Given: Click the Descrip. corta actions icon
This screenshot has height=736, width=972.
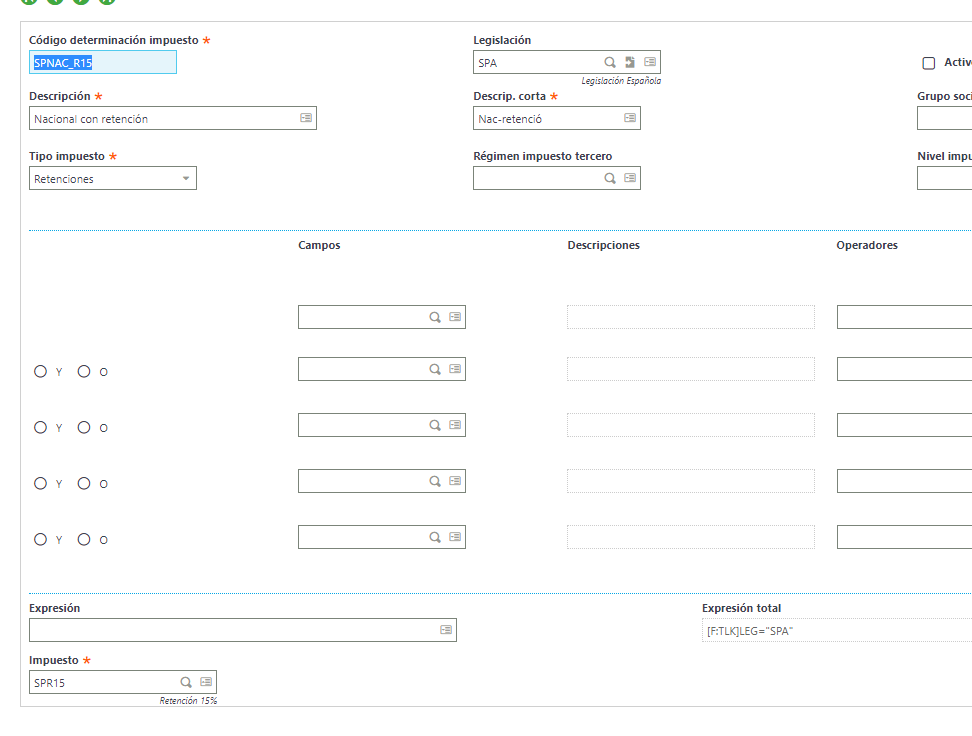Looking at the screenshot, I should point(630,118).
